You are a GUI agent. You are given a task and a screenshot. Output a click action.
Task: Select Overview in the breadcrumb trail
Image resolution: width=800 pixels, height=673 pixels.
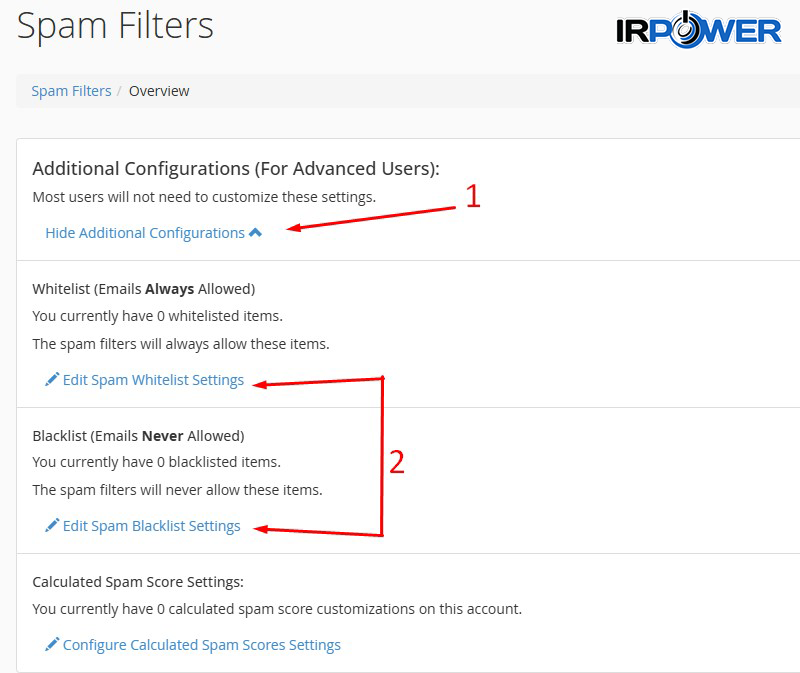coord(161,90)
